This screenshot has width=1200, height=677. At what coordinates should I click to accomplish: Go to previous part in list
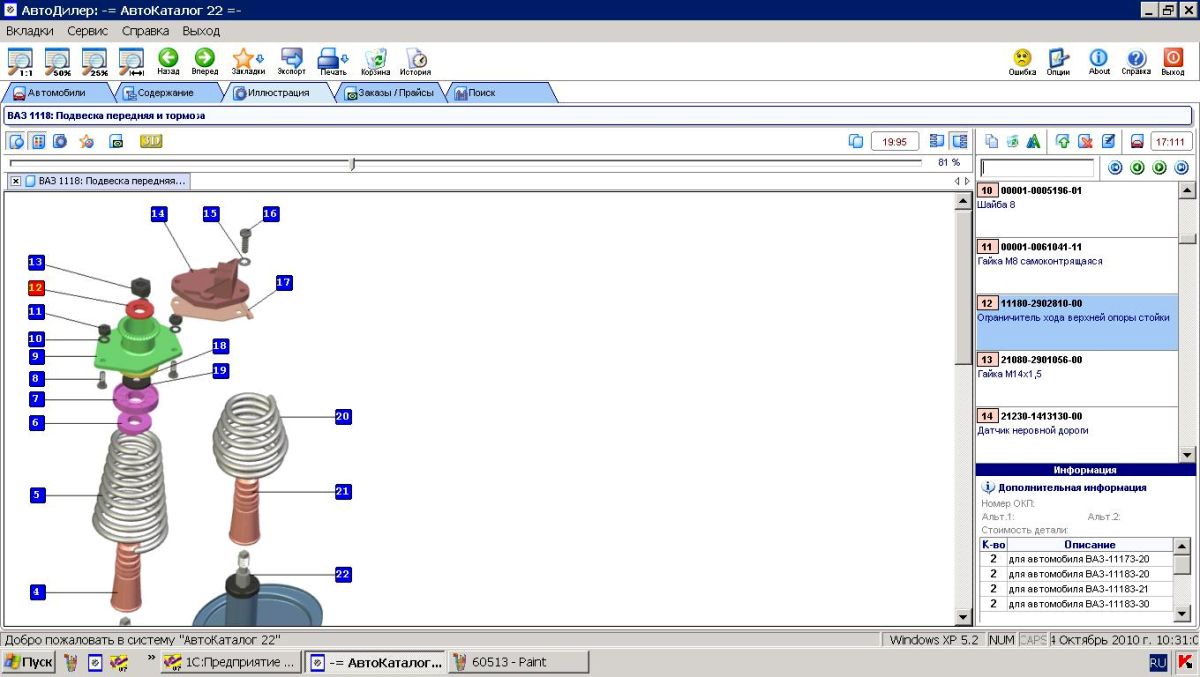tap(1137, 168)
